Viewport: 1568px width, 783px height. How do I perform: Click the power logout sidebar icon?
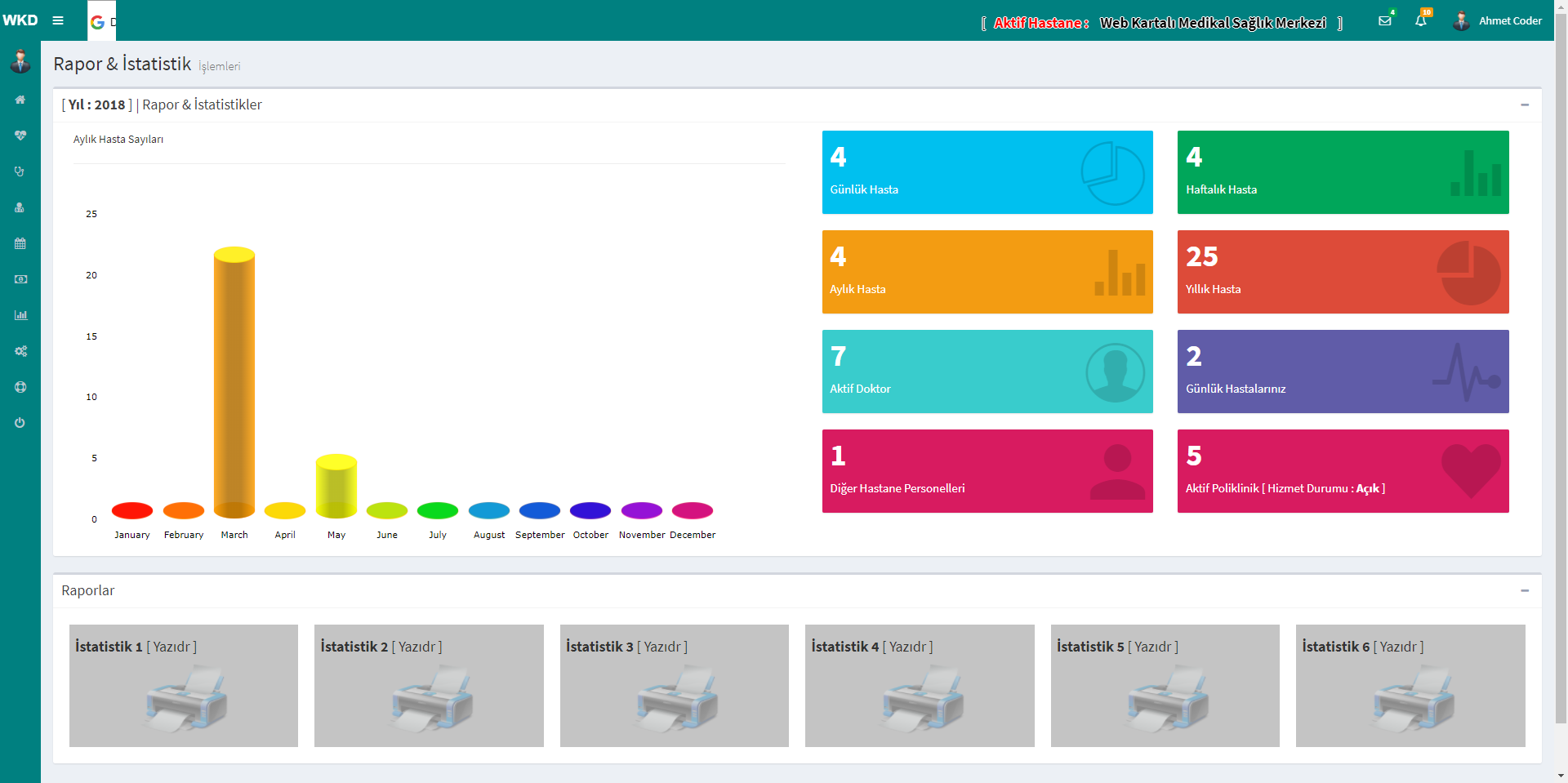pyautogui.click(x=20, y=423)
